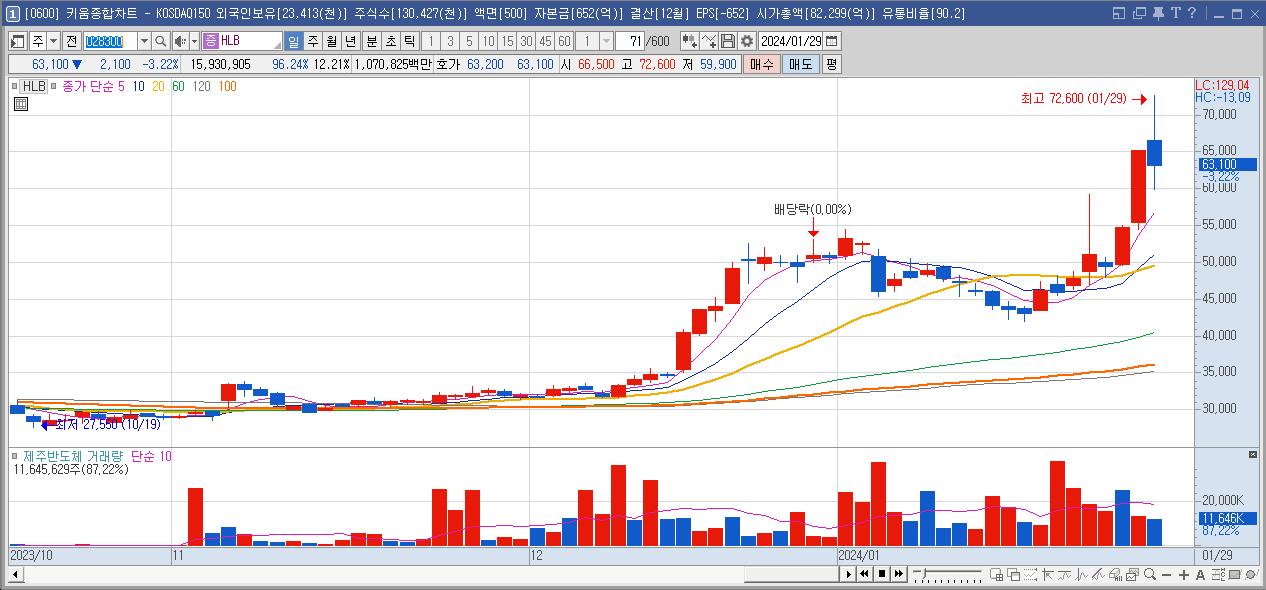Click the picture icon before the last bottom toolbar icon
1266x590 pixels.
pyautogui.click(x=1234, y=574)
